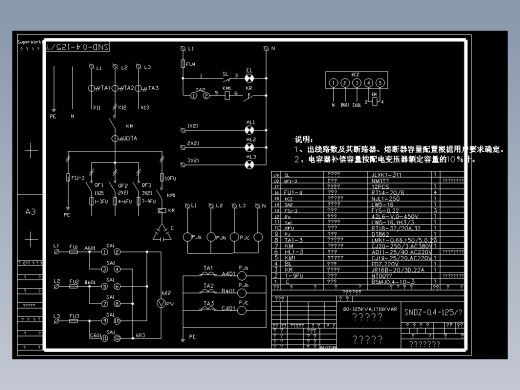520x390 pixels.
Task: Select the TA3 current transformer label
Action: 153,88
